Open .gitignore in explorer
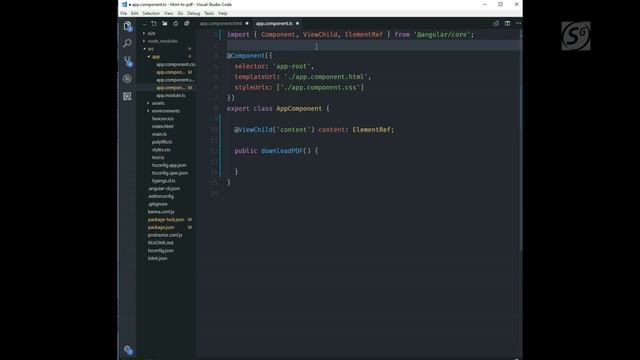This screenshot has width=640, height=360. 158,204
